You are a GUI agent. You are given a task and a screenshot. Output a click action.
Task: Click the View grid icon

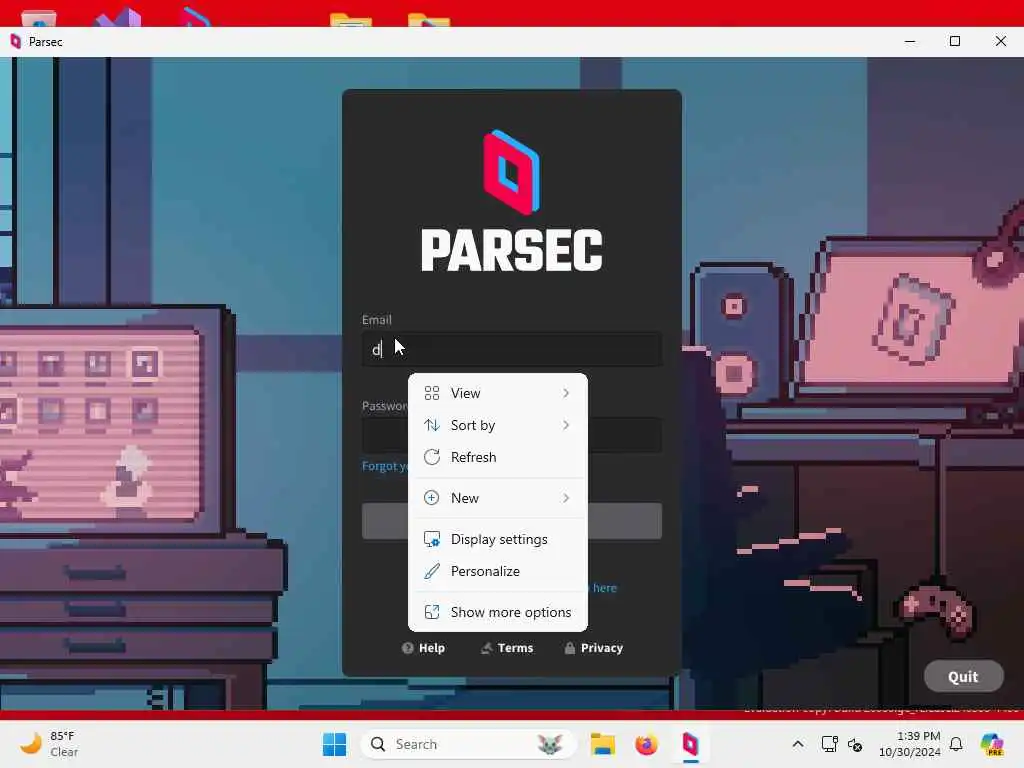pyautogui.click(x=432, y=393)
